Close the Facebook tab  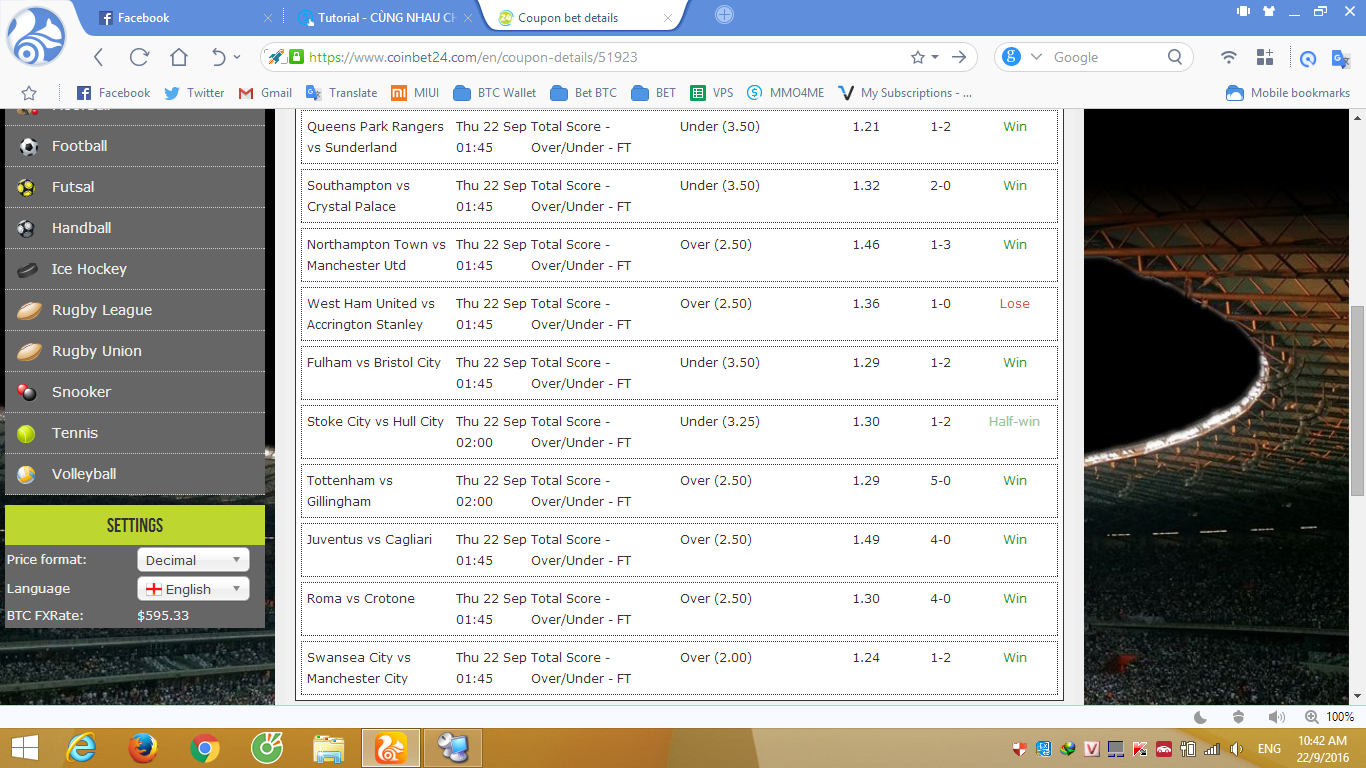[x=268, y=18]
